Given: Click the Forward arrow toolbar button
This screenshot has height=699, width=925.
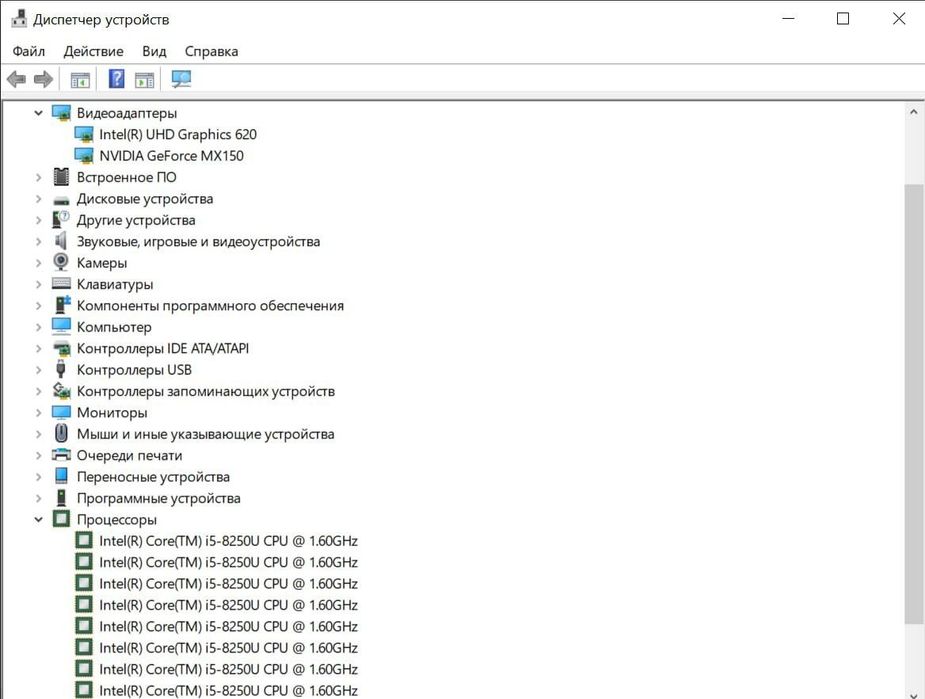Looking at the screenshot, I should click(x=43, y=79).
